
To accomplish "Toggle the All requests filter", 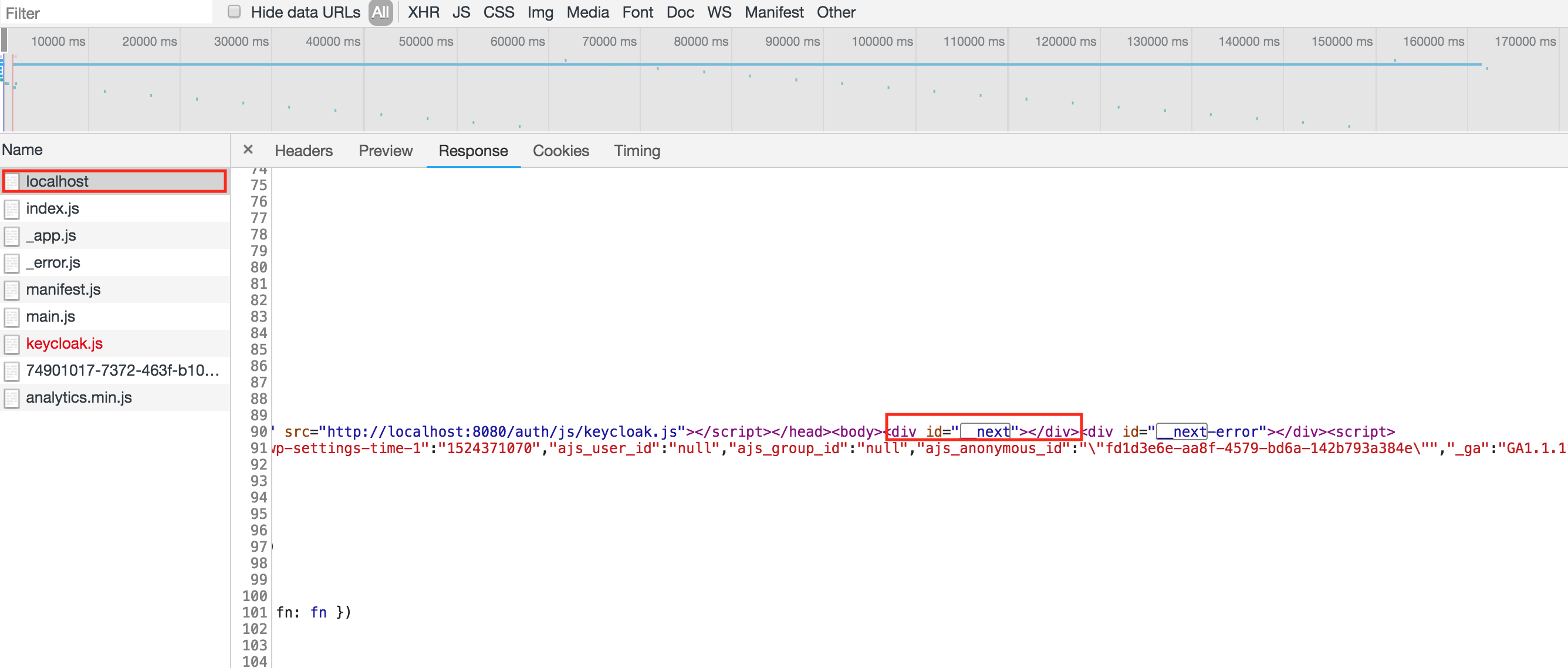I will 380,12.
